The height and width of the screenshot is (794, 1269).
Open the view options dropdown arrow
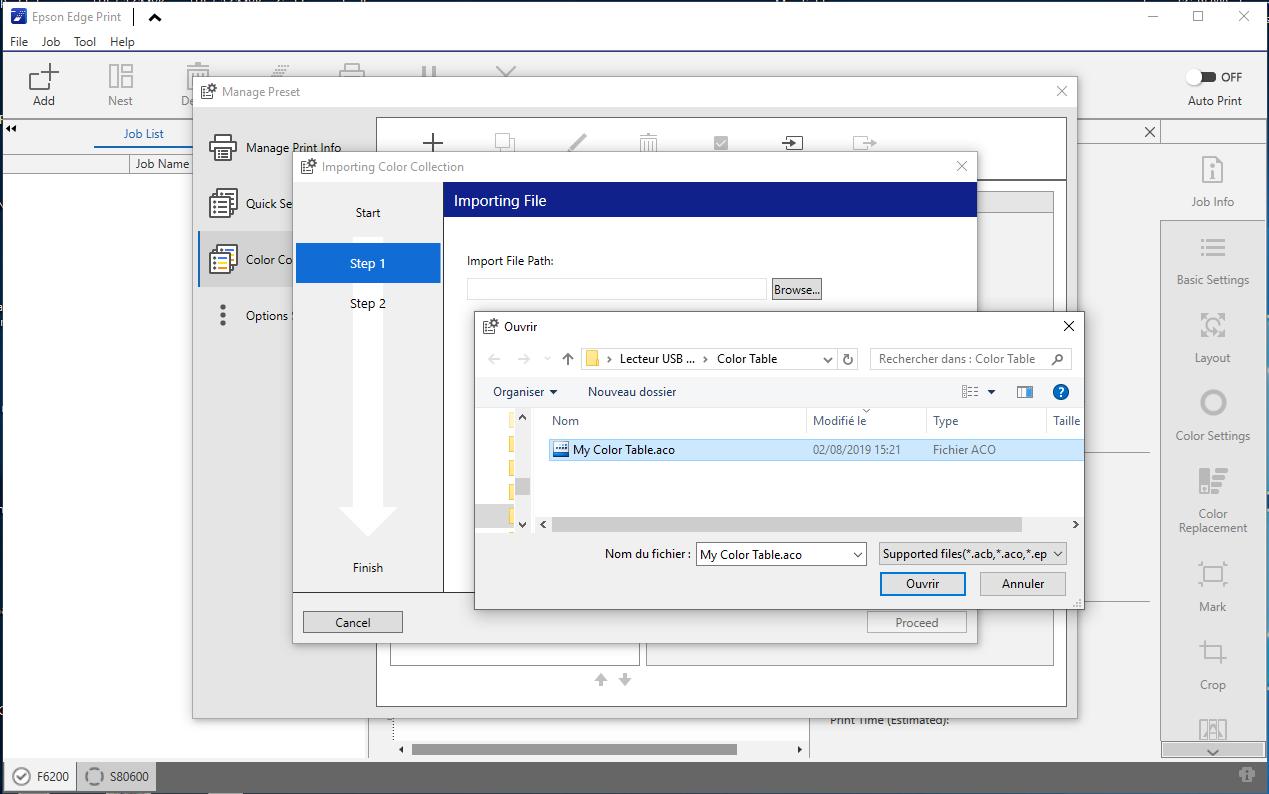[991, 392]
